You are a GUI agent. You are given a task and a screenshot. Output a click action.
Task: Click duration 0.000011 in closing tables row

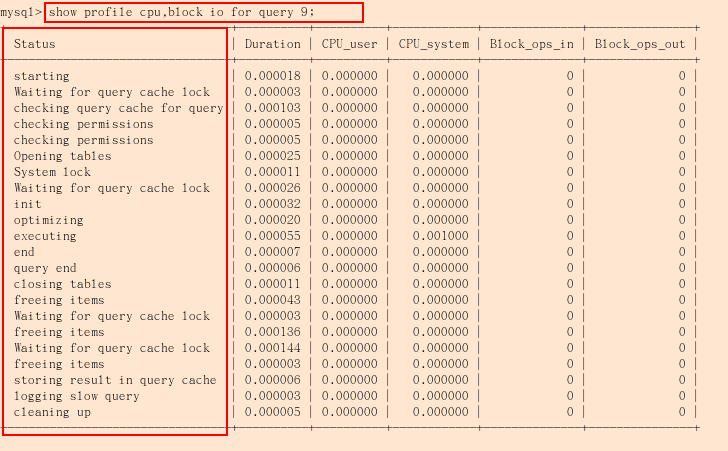coord(273,284)
